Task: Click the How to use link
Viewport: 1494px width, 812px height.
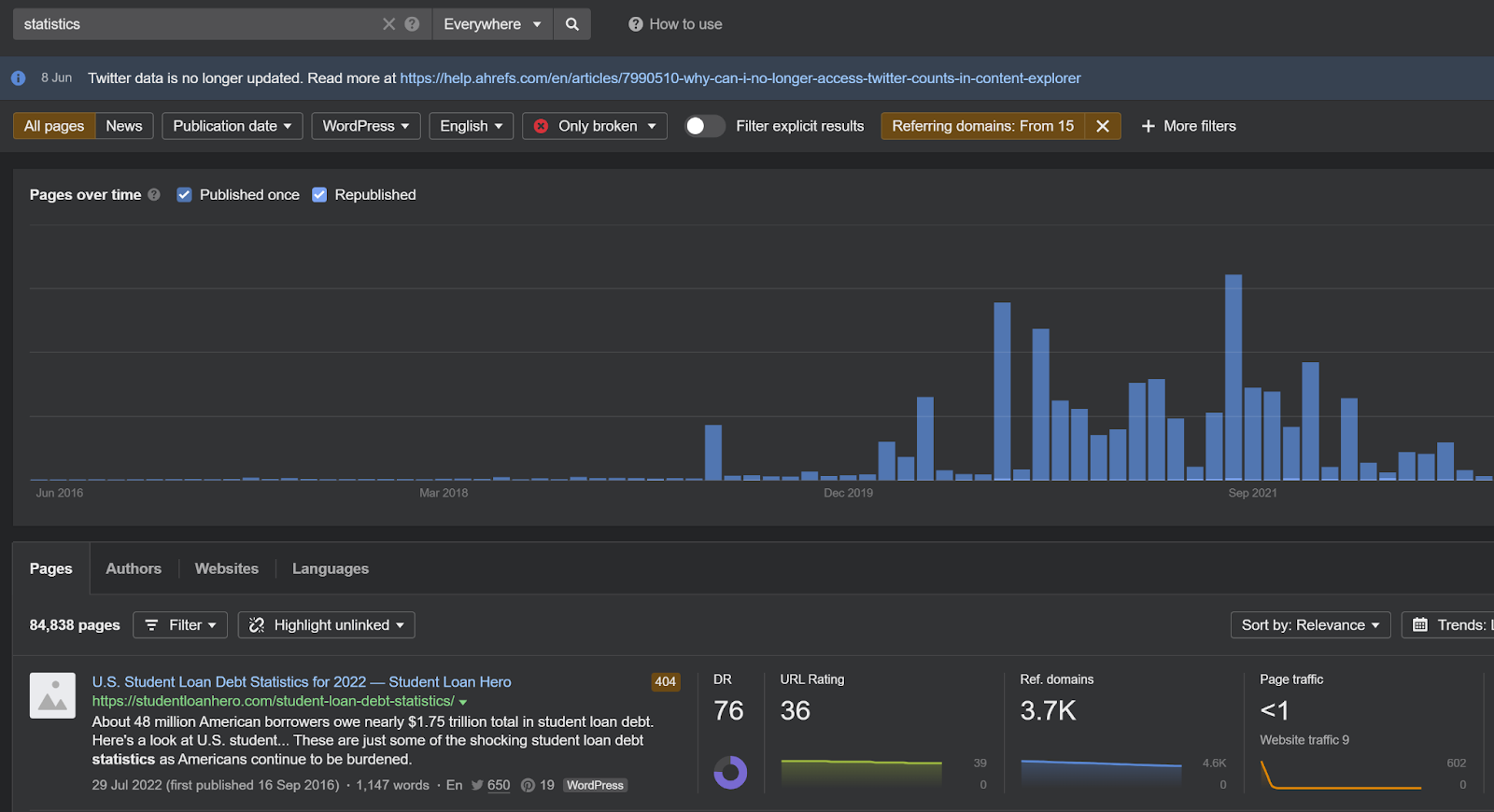Action: click(675, 24)
